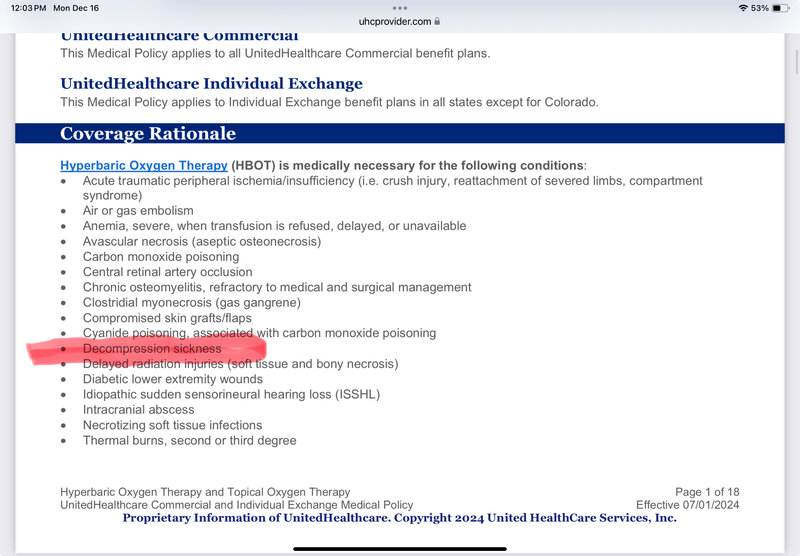Tap the uhcprovider.com address text

(x=394, y=20)
